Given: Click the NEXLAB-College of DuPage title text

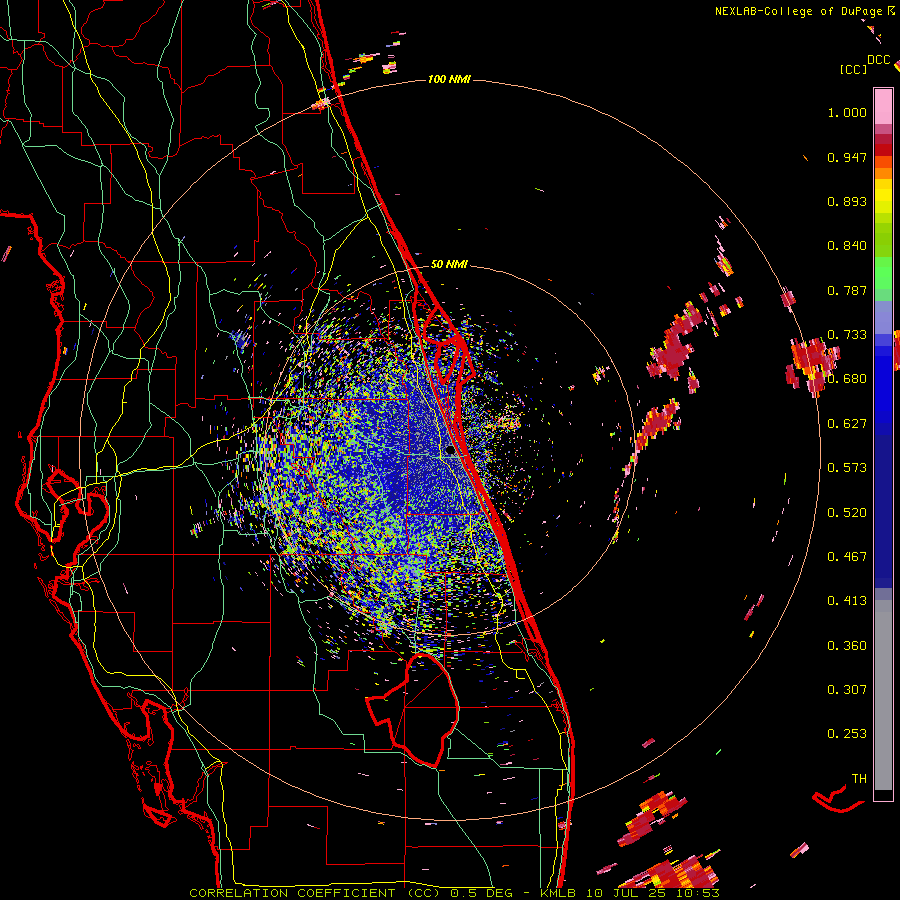Looking at the screenshot, I should point(800,11).
